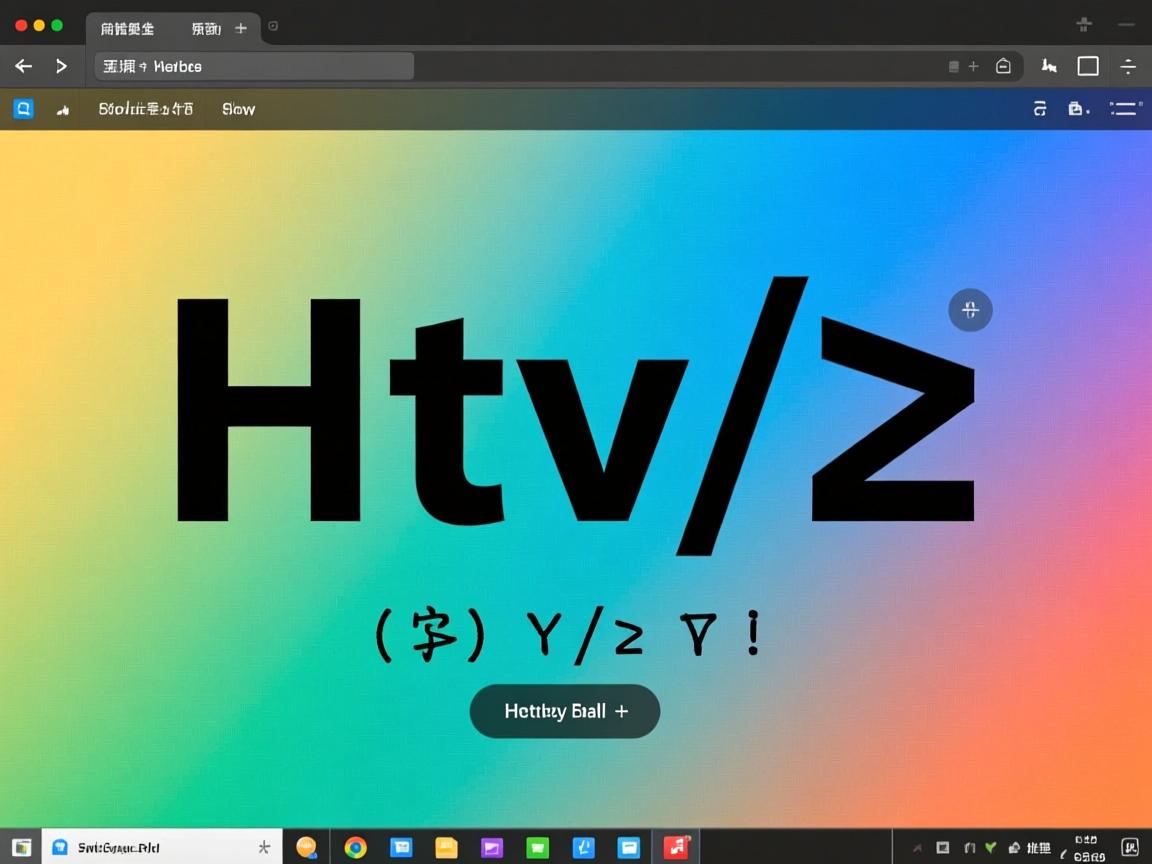Open the list icon at the toolbar's right end
Viewport: 1152px width, 864px height.
coord(1125,108)
